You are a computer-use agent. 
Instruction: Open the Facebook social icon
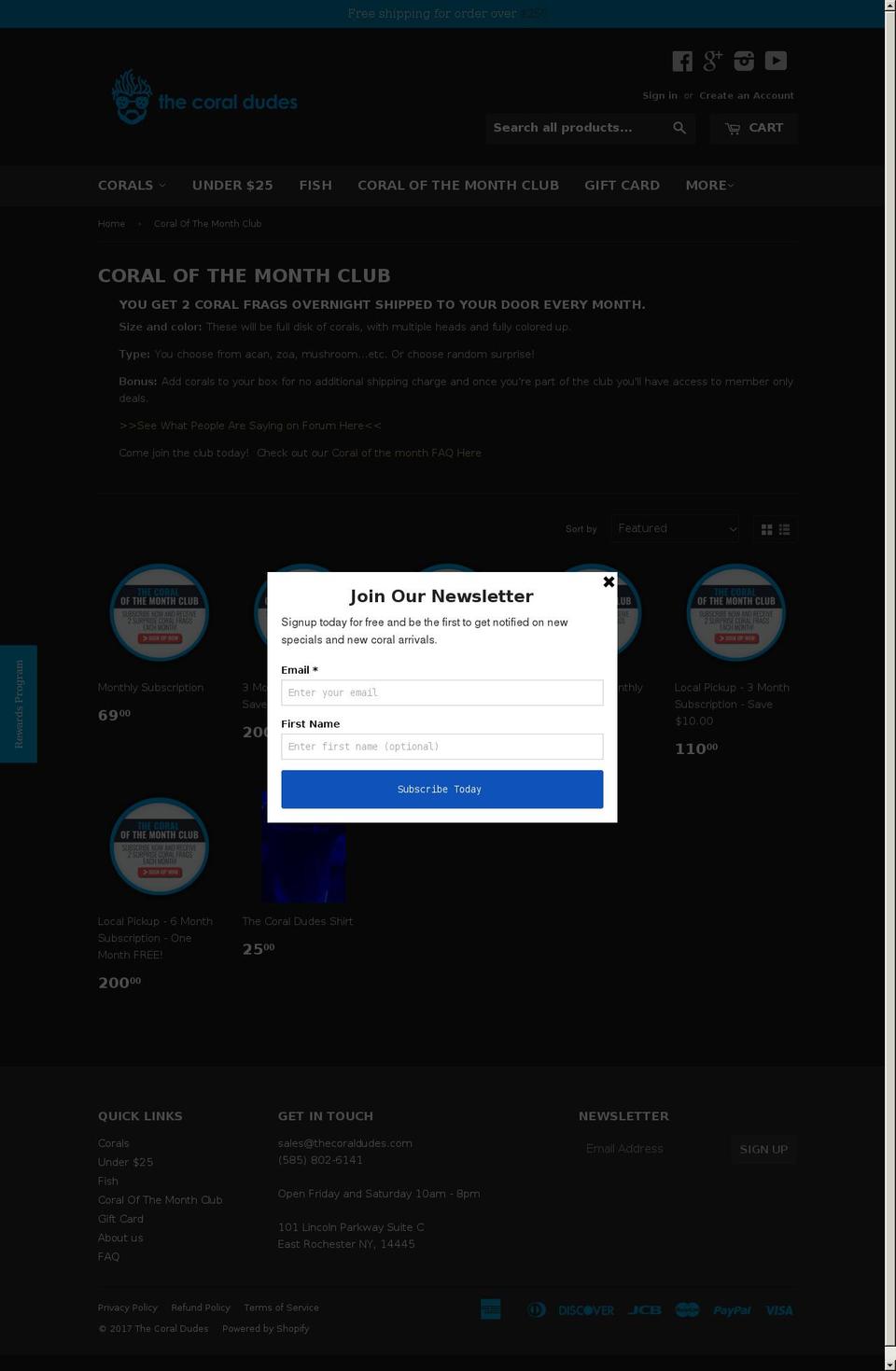point(682,61)
